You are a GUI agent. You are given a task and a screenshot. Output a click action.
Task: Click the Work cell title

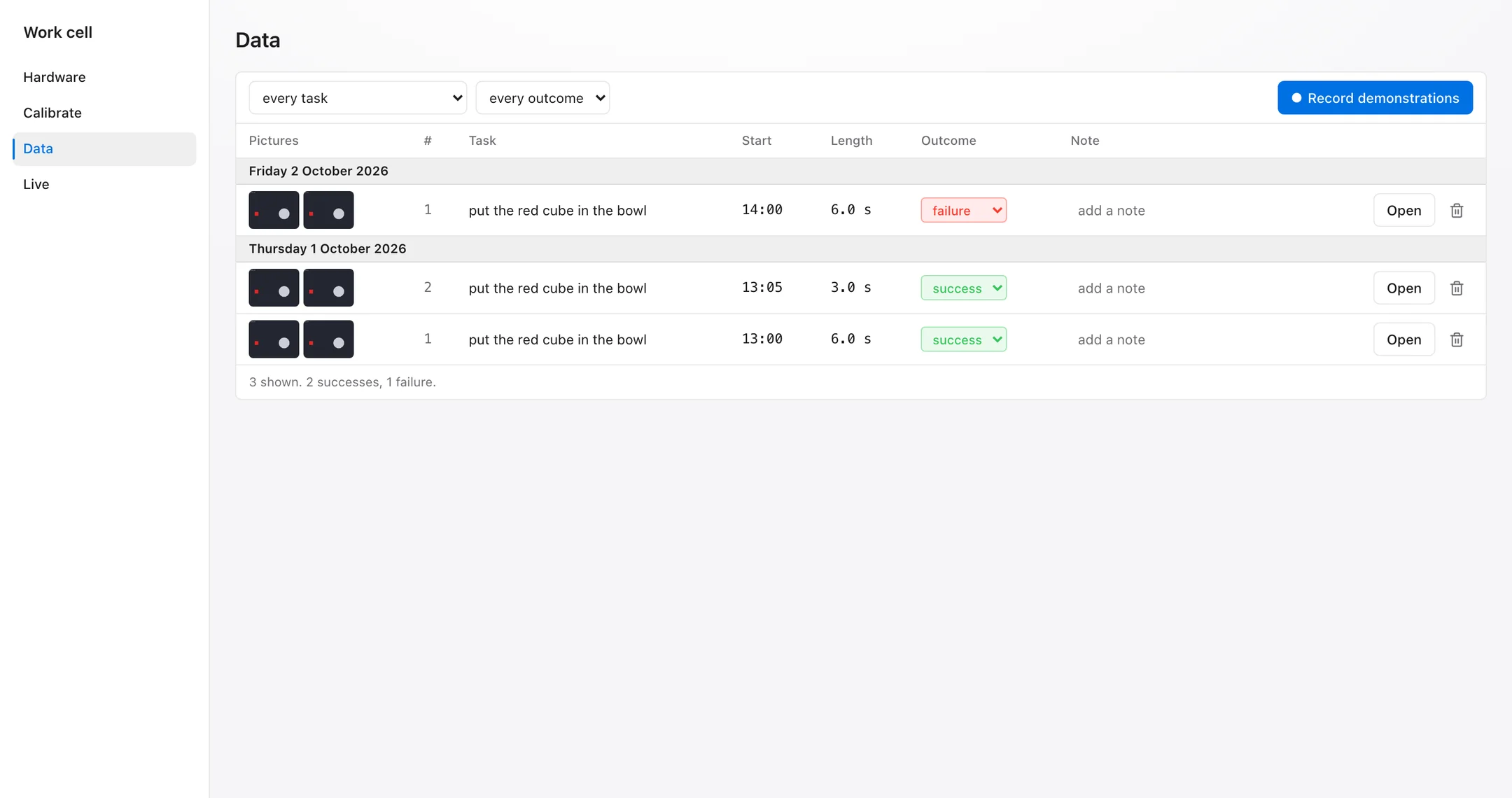(58, 32)
